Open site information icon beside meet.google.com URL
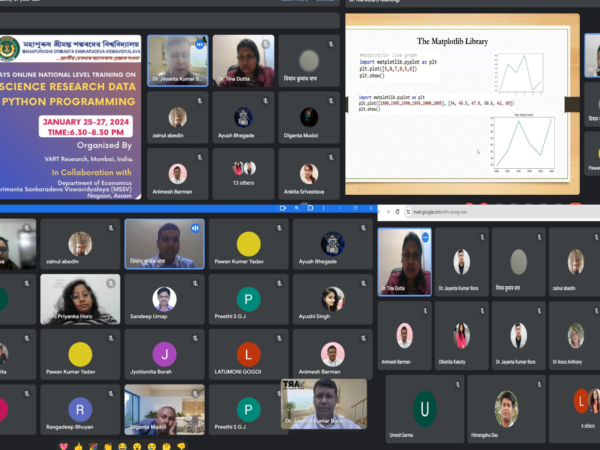Screen dimensions: 600x450 pyautogui.click(x=408, y=212)
